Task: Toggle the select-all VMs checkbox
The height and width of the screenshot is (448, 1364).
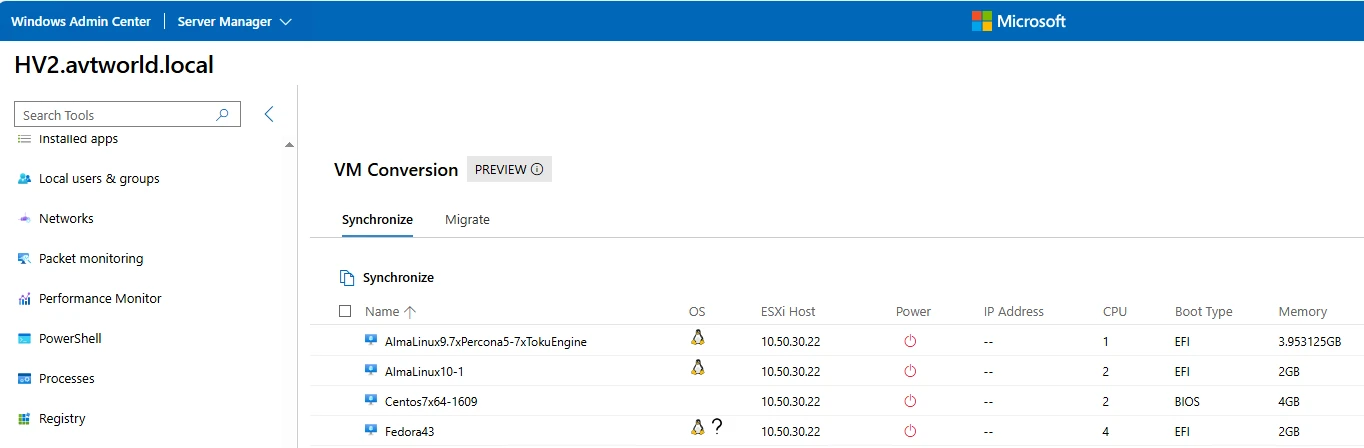Action: point(345,311)
